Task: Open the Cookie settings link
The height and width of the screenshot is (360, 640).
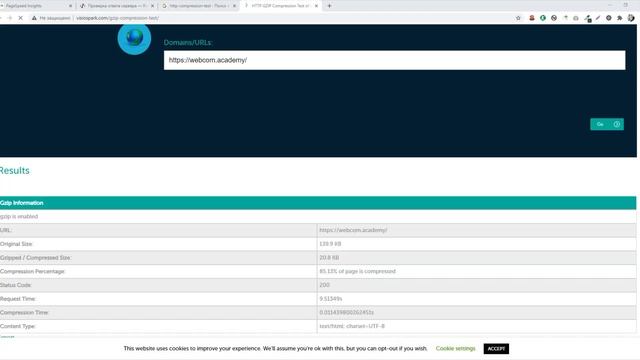Action: point(456,349)
